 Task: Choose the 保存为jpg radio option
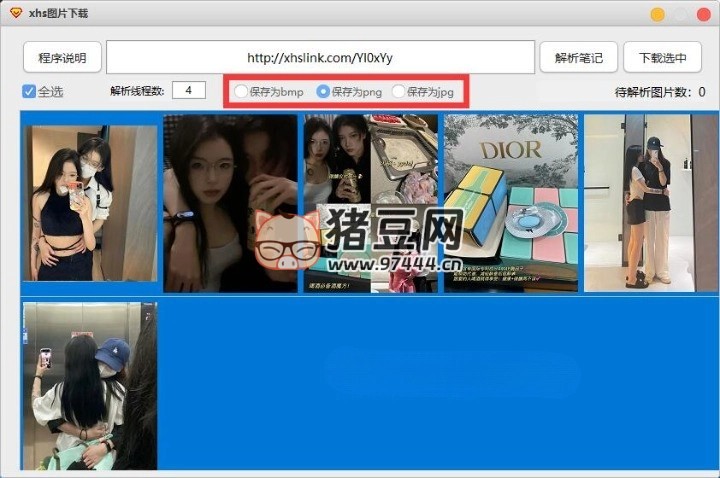(x=399, y=92)
